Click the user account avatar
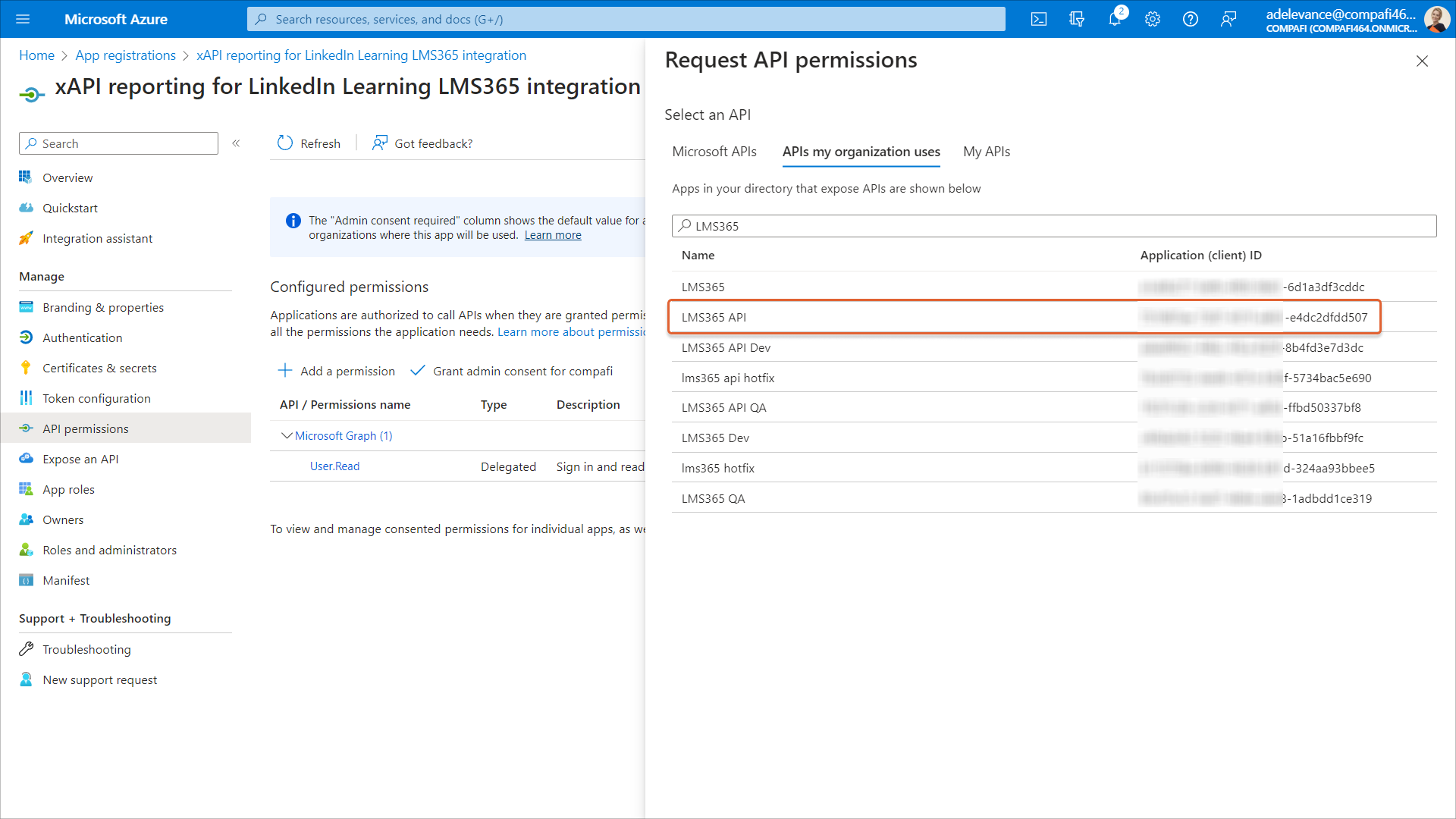Image resolution: width=1456 pixels, height=819 pixels. (1436, 19)
